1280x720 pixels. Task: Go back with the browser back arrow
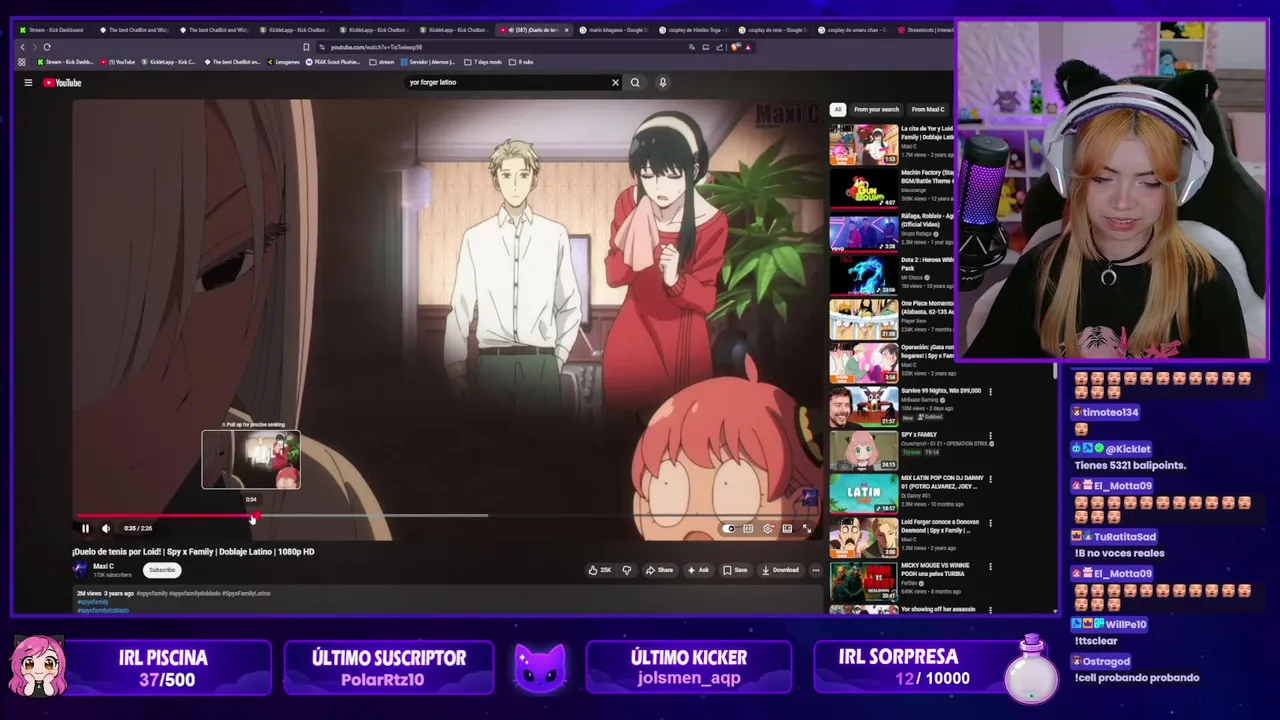click(x=23, y=47)
